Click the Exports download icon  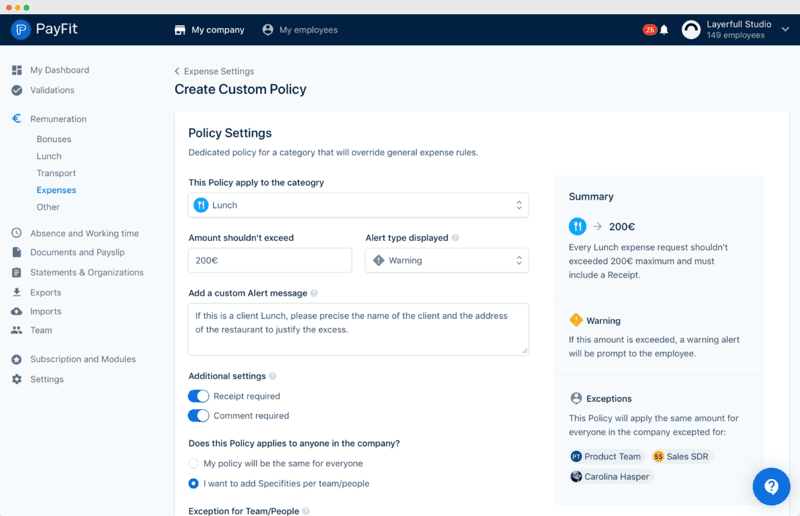pyautogui.click(x=17, y=292)
